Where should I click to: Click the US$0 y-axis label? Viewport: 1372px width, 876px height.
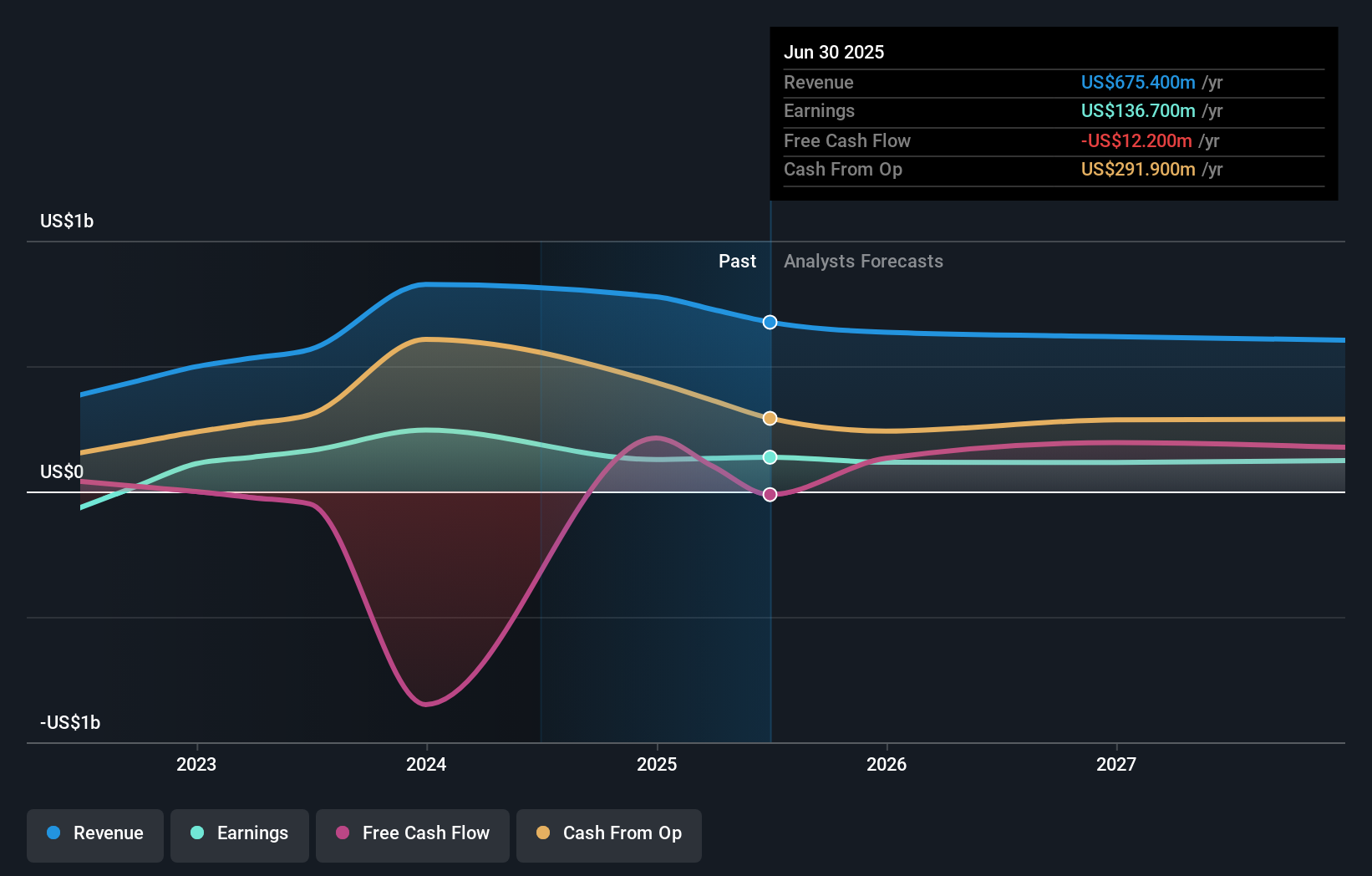click(62, 471)
